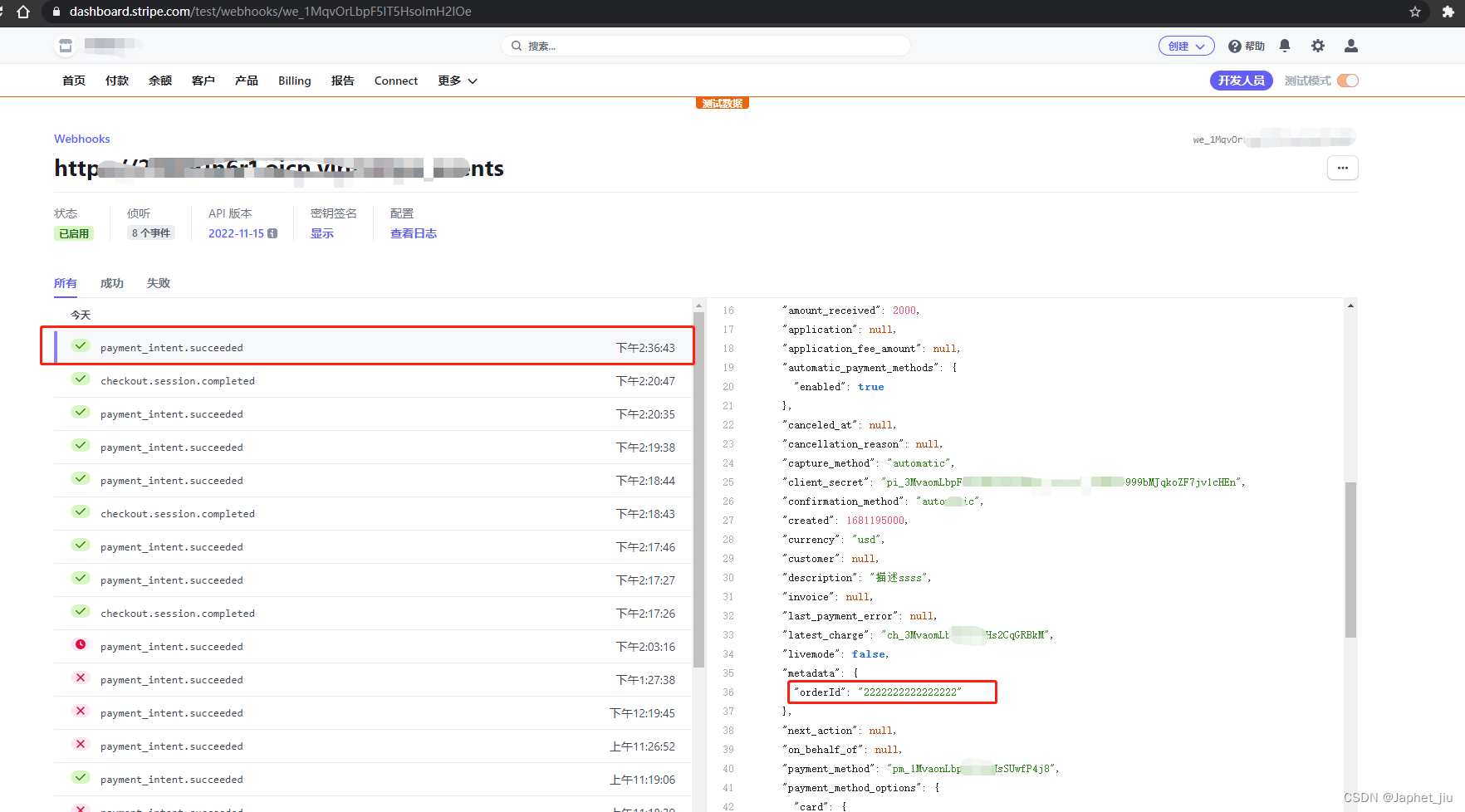Viewport: 1465px width, 812px height.
Task: Expand the 更多 menu
Action: click(x=458, y=81)
